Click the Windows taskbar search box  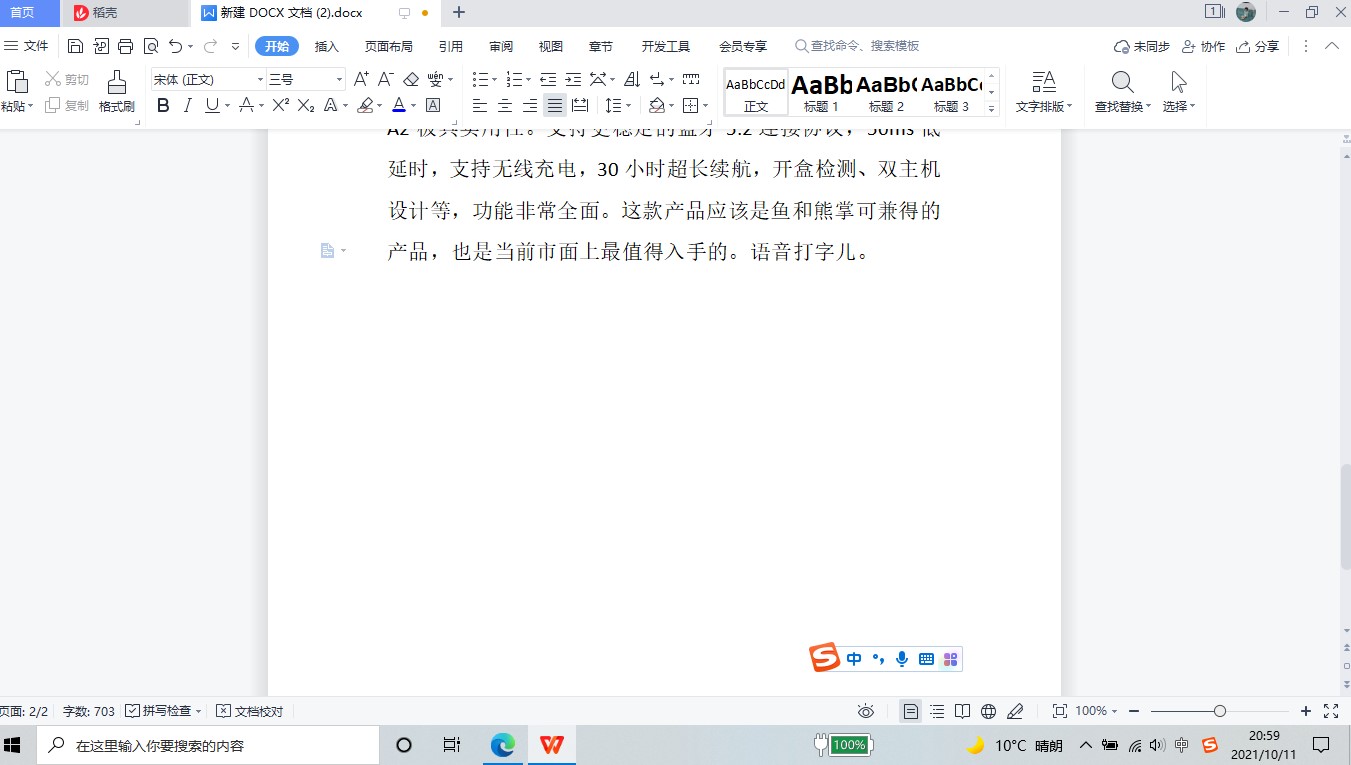[208, 745]
